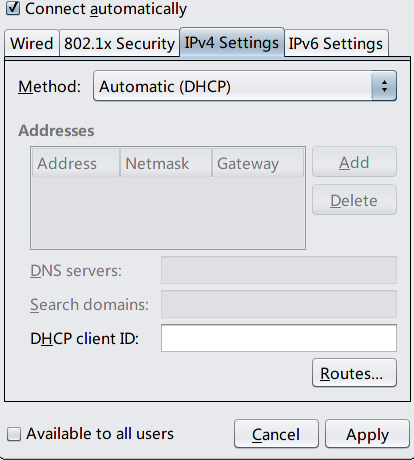Uncheck the Connect automatically checkbox
414x460 pixels.
point(13,7)
